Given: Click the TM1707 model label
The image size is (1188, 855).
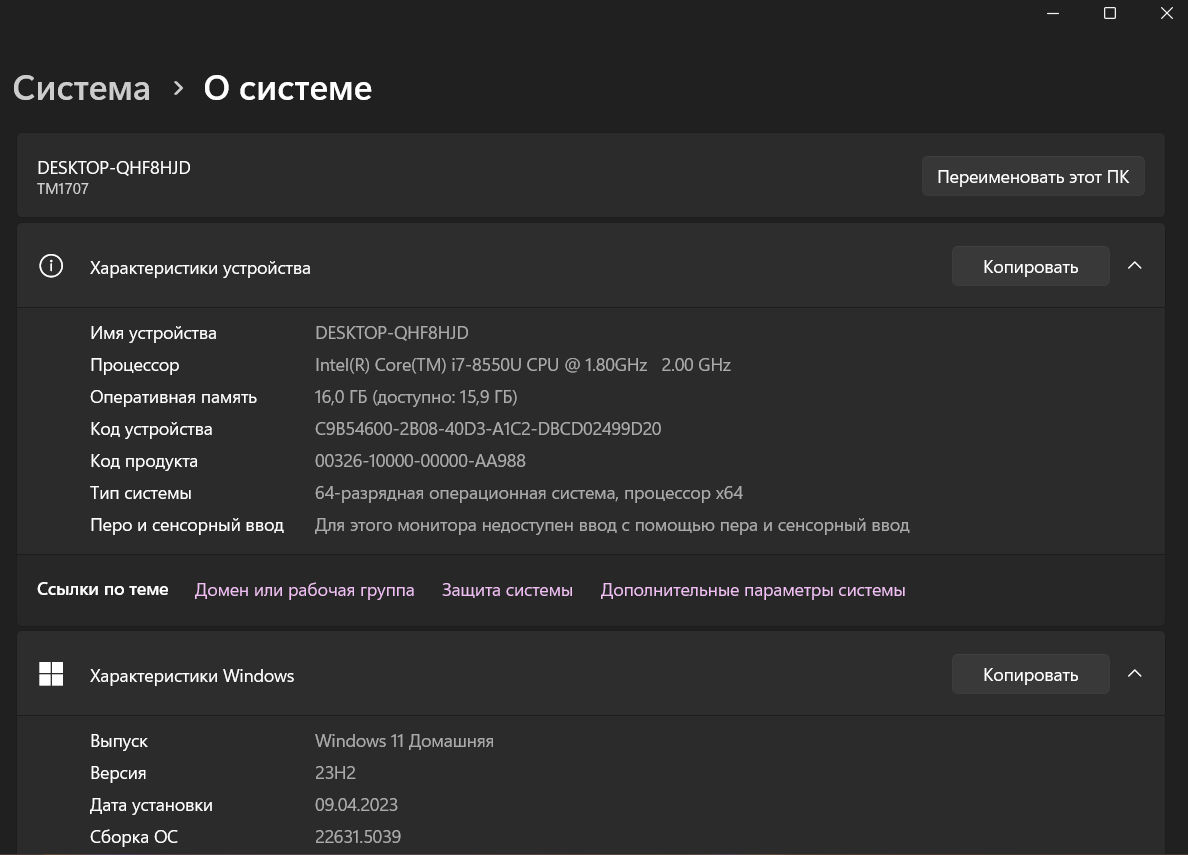Looking at the screenshot, I should point(63,189).
